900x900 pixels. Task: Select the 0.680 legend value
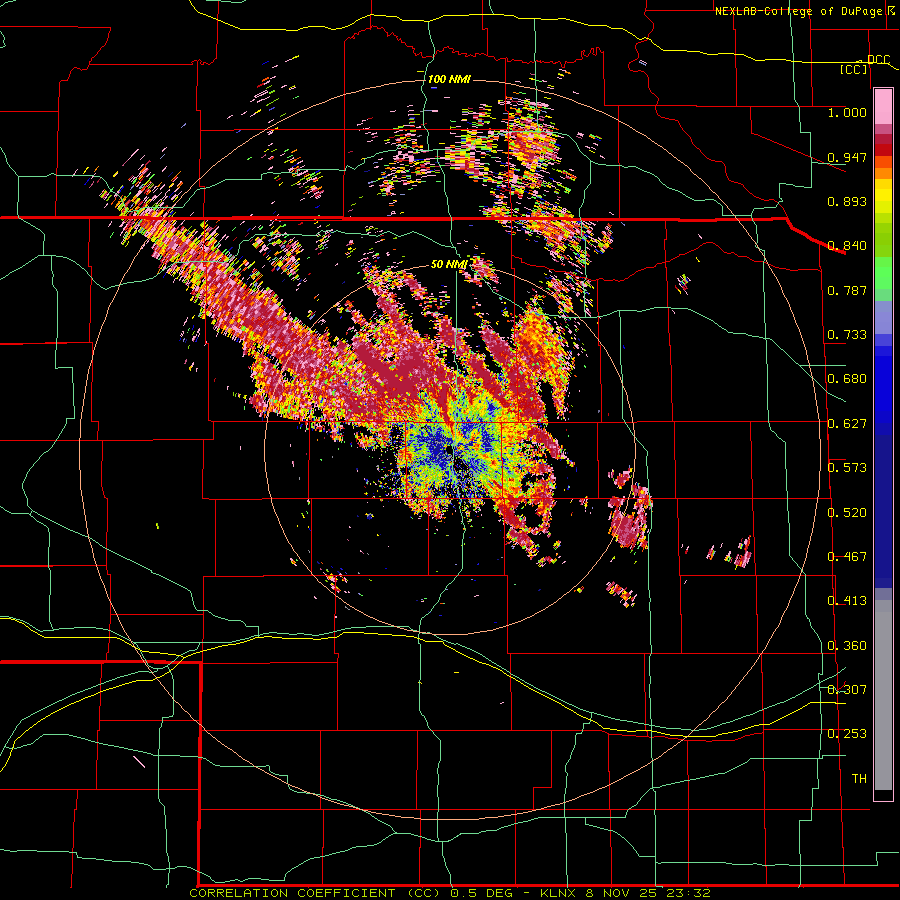(847, 379)
